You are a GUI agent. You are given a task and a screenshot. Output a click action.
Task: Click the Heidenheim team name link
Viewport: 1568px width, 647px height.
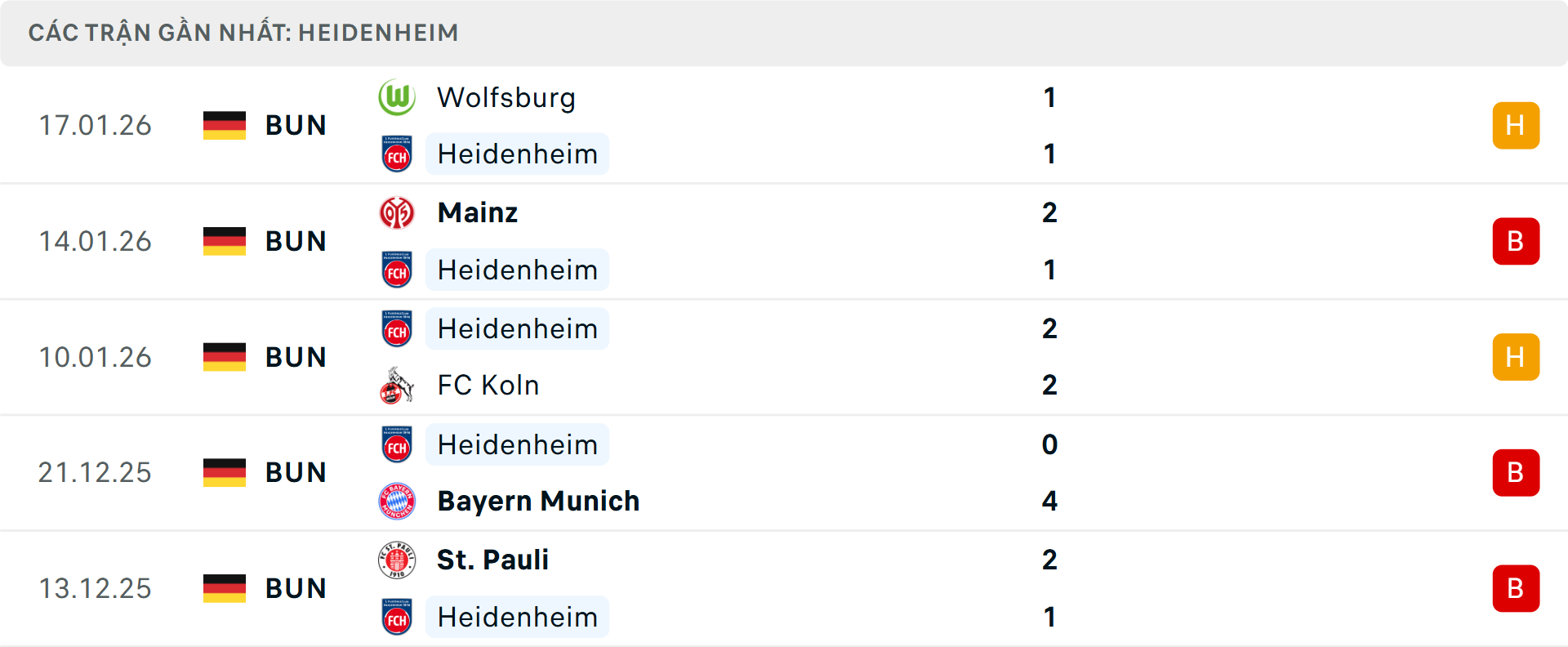point(517,154)
